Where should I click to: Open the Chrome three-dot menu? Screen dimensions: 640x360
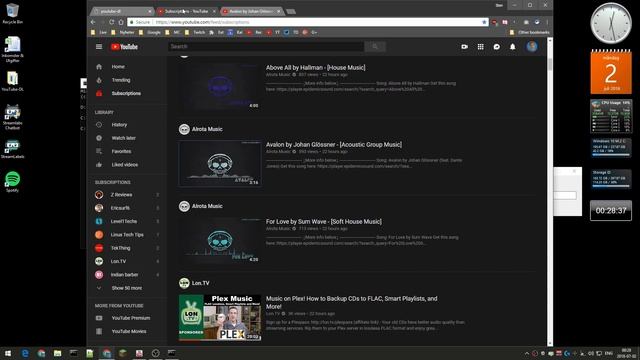(x=547, y=22)
